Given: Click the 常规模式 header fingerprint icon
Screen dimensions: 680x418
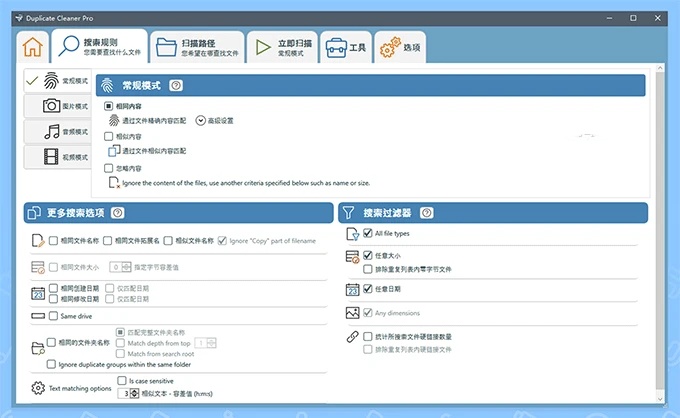Looking at the screenshot, I should pyautogui.click(x=107, y=85).
